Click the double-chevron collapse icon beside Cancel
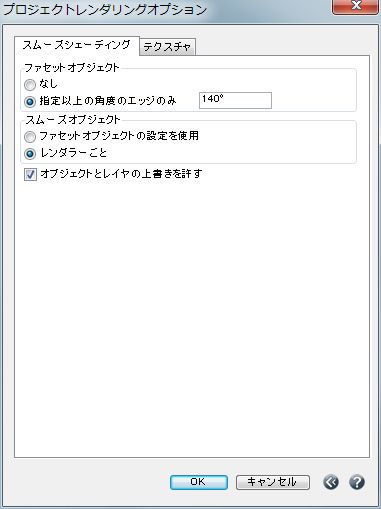381x509 pixels. point(331,482)
